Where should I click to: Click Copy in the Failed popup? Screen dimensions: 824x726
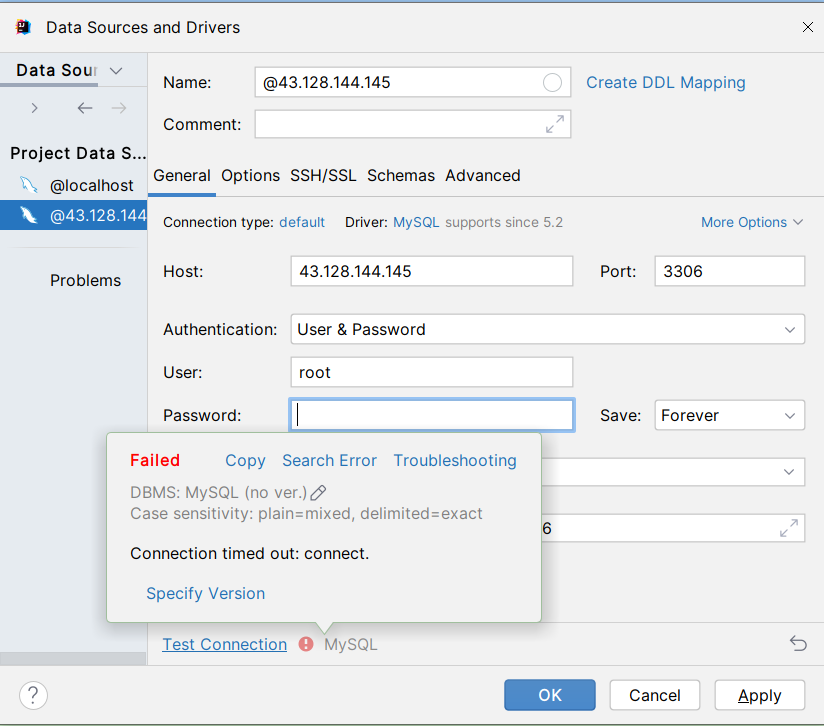point(245,461)
